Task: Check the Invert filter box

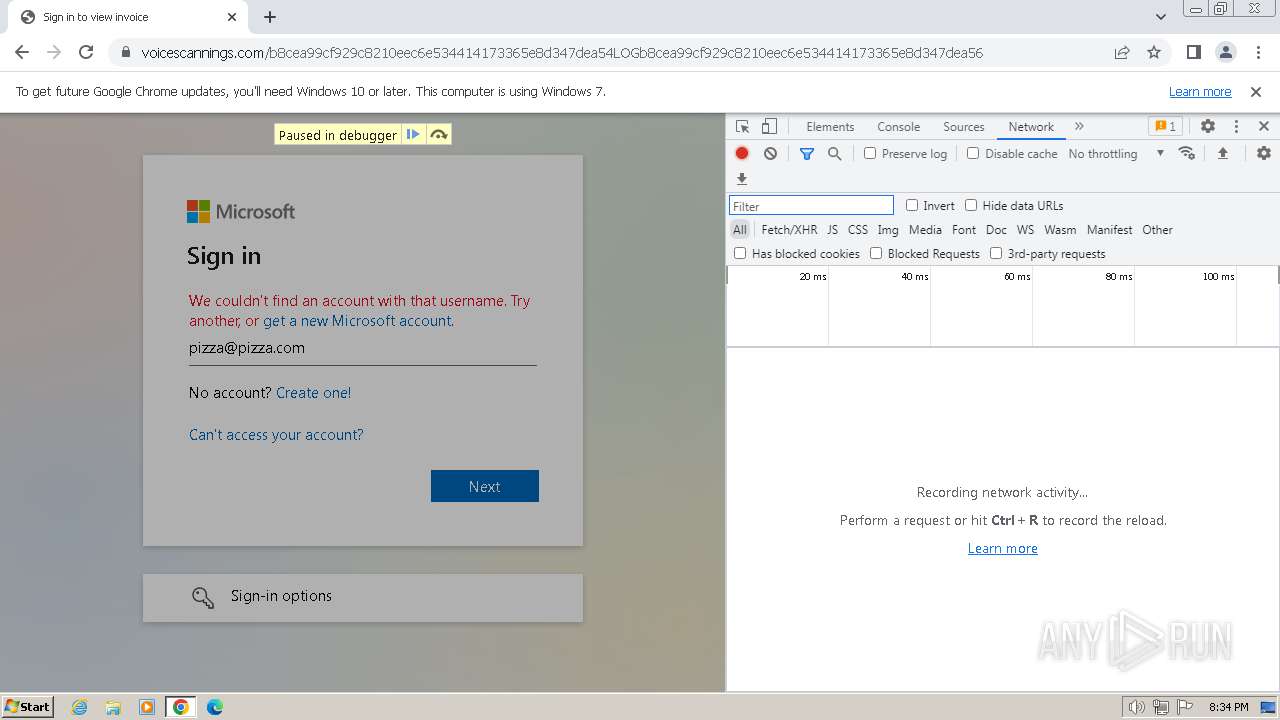Action: [912, 205]
